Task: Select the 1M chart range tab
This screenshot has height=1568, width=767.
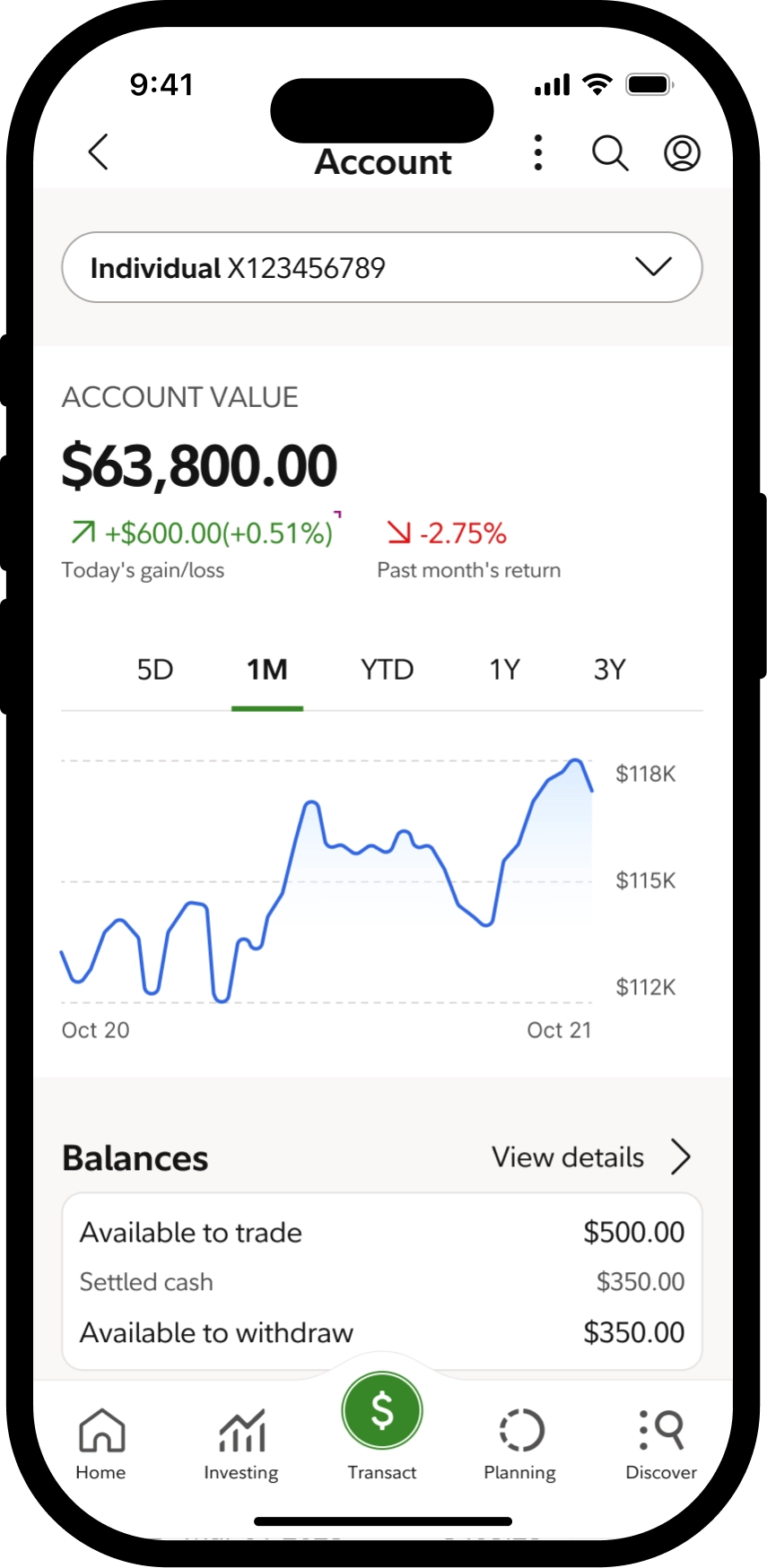Action: click(267, 670)
